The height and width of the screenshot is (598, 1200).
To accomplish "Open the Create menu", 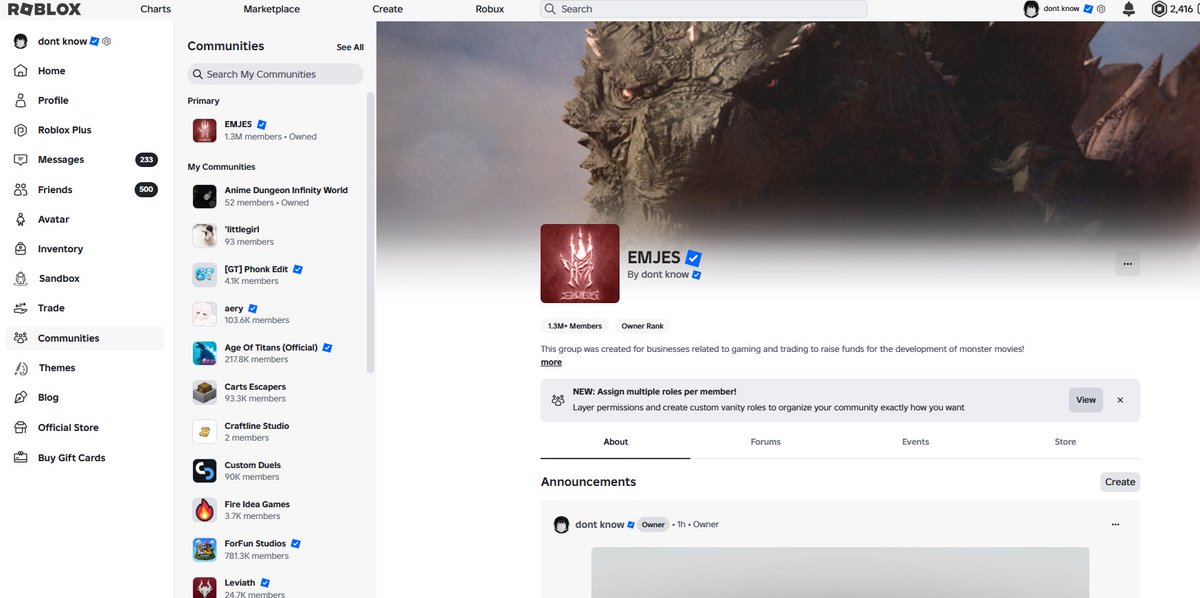I will tap(388, 9).
